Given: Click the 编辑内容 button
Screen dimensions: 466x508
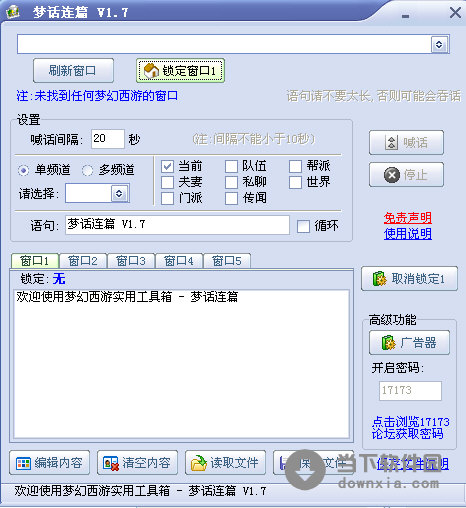Looking at the screenshot, I should [x=50, y=463].
